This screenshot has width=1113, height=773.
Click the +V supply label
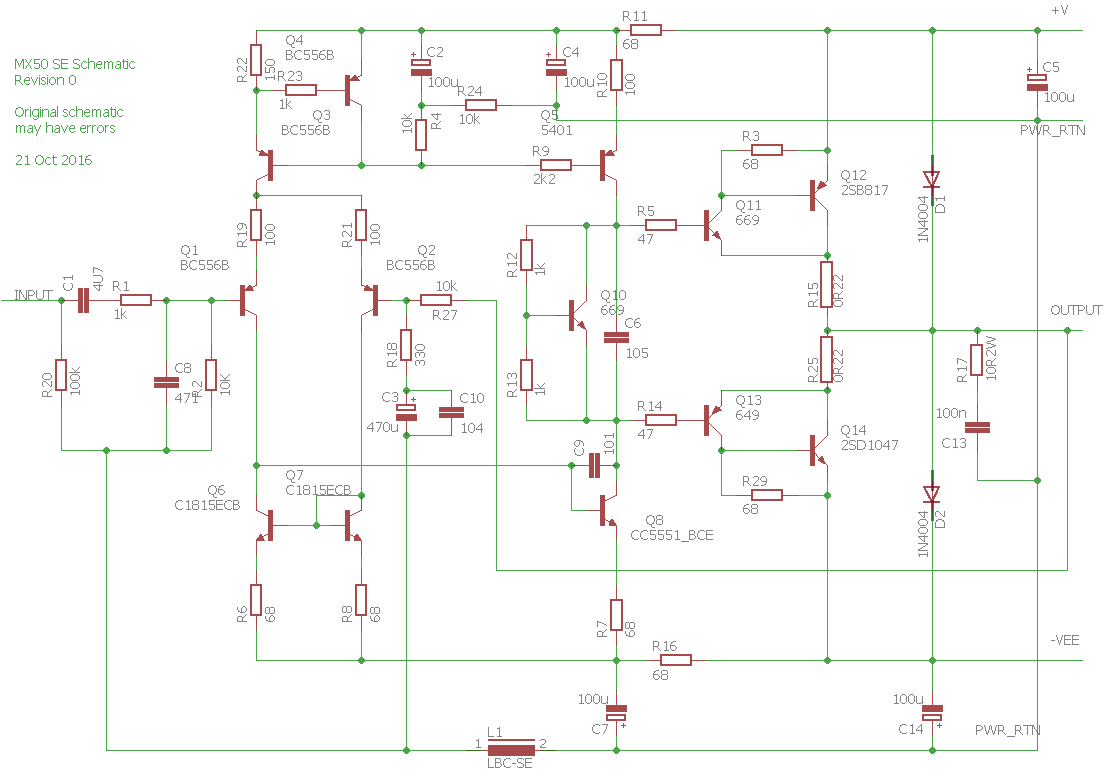pos(1060,11)
